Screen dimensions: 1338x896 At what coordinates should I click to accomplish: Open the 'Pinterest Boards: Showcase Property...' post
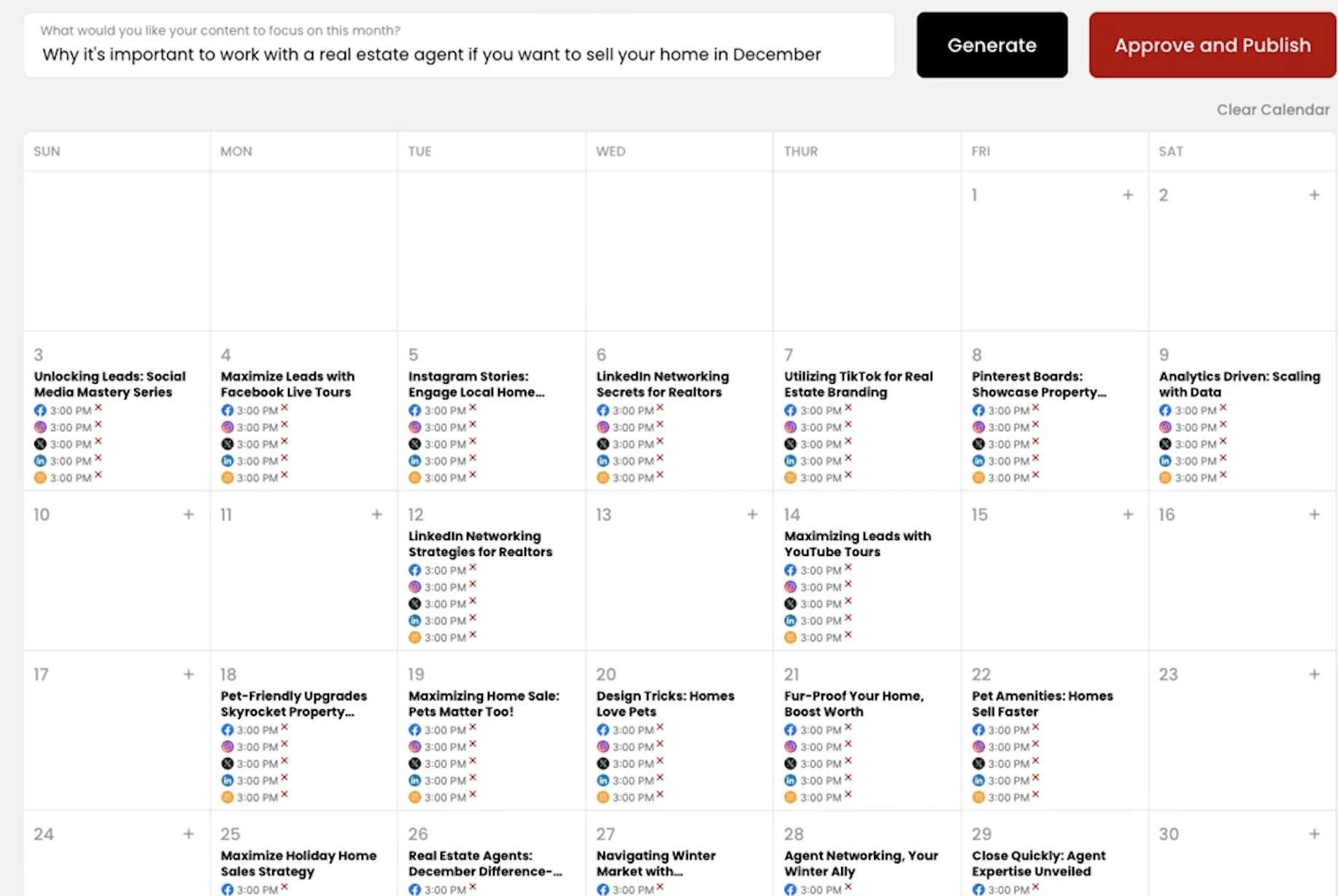[1039, 385]
